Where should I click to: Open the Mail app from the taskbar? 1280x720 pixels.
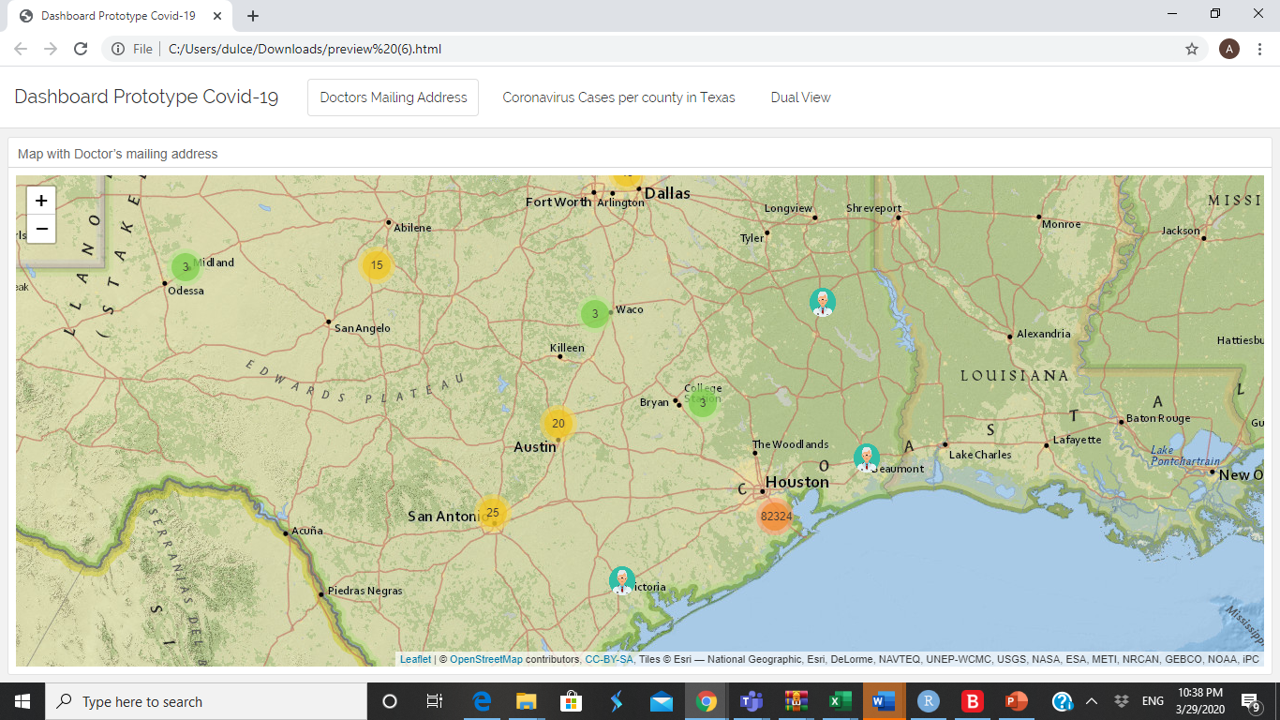661,702
